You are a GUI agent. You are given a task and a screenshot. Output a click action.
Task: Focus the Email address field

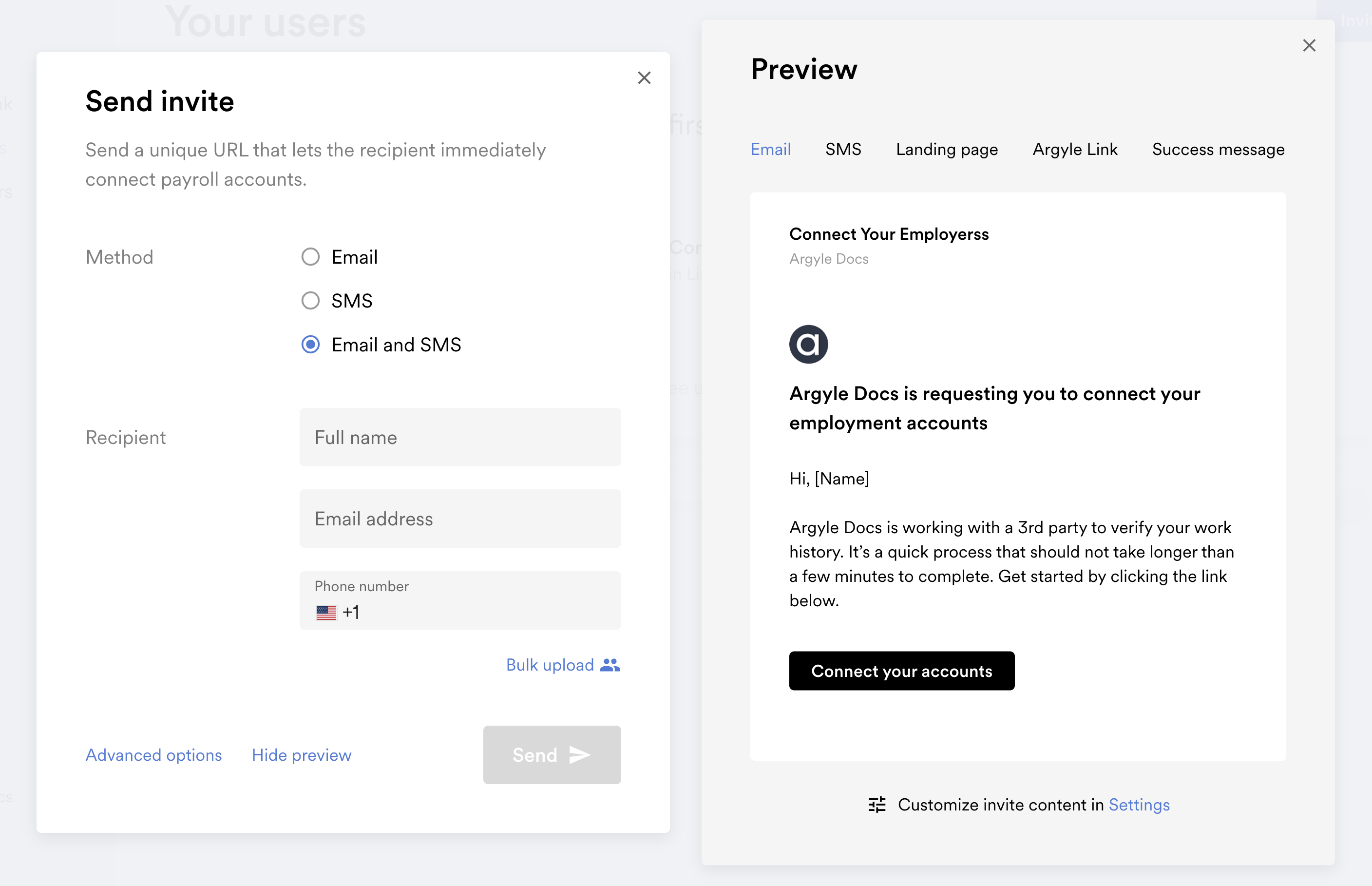(x=460, y=519)
